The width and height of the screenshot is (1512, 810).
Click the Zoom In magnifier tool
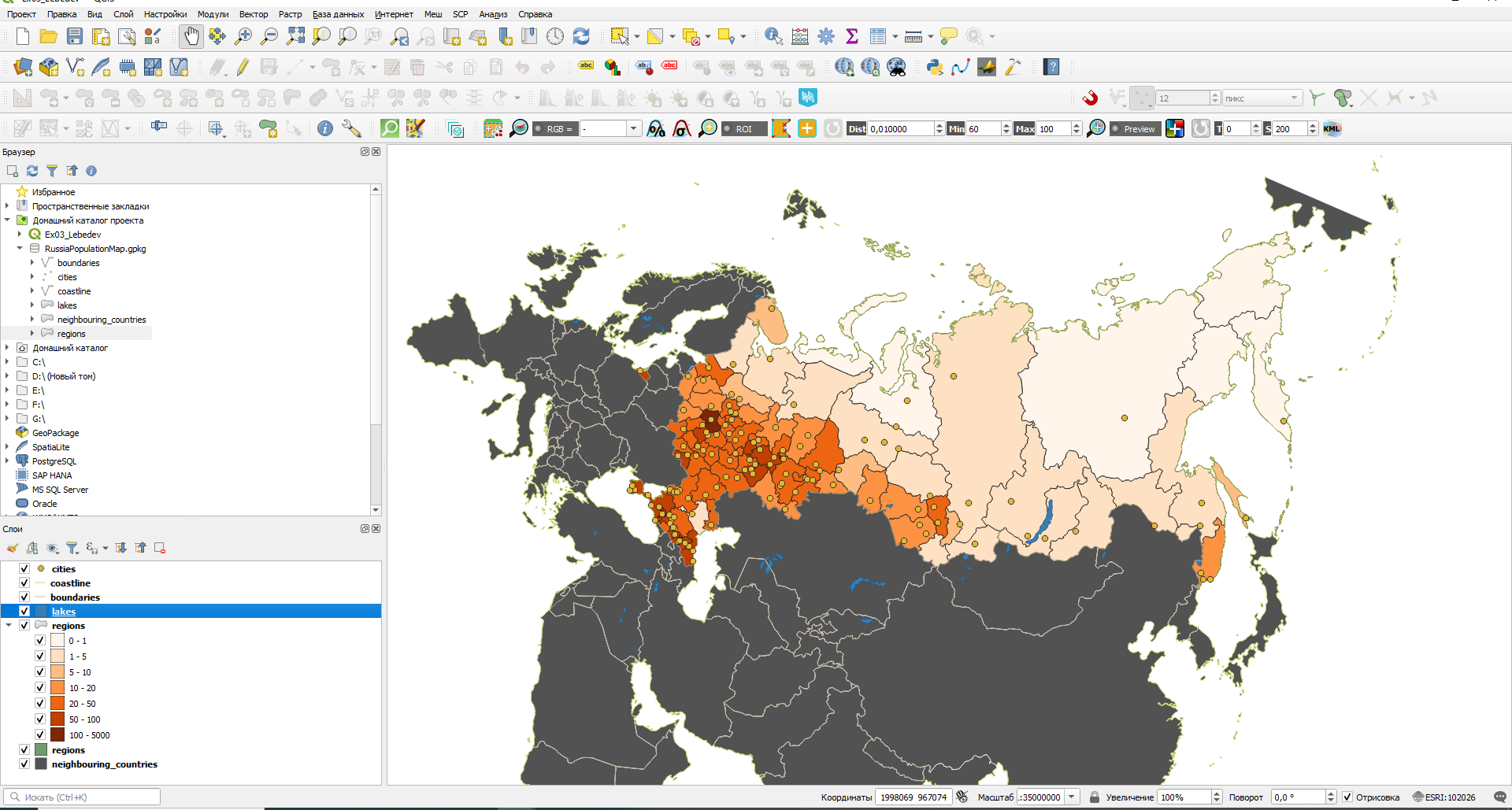(243, 36)
